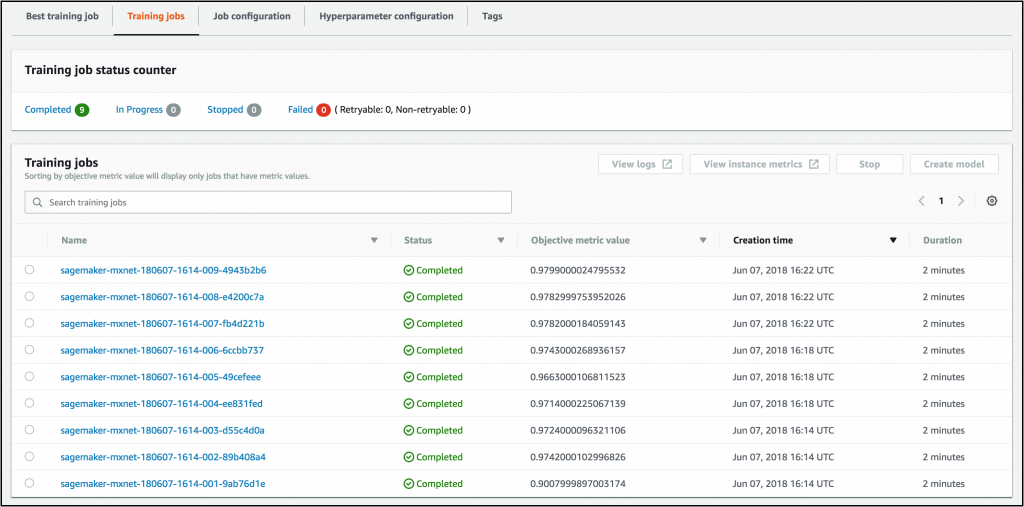Open Hyperparameter configuration tab
Screen dimensions: 1024x507
(387, 16)
